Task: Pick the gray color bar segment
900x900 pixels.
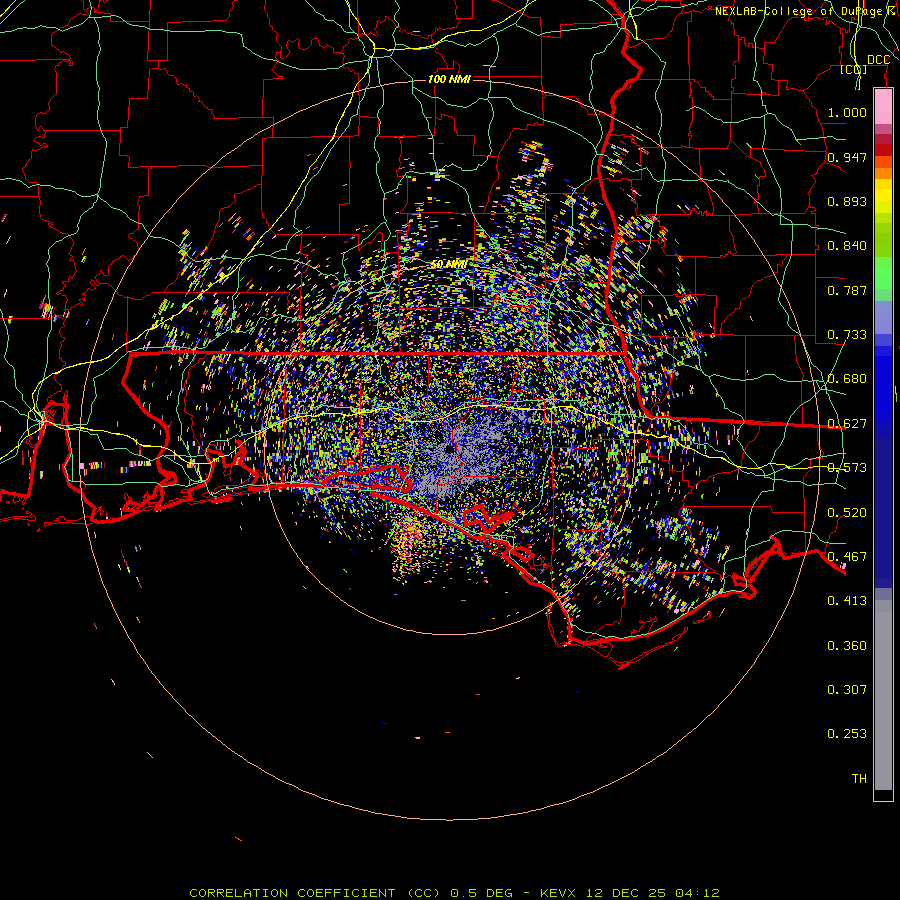Action: click(883, 695)
